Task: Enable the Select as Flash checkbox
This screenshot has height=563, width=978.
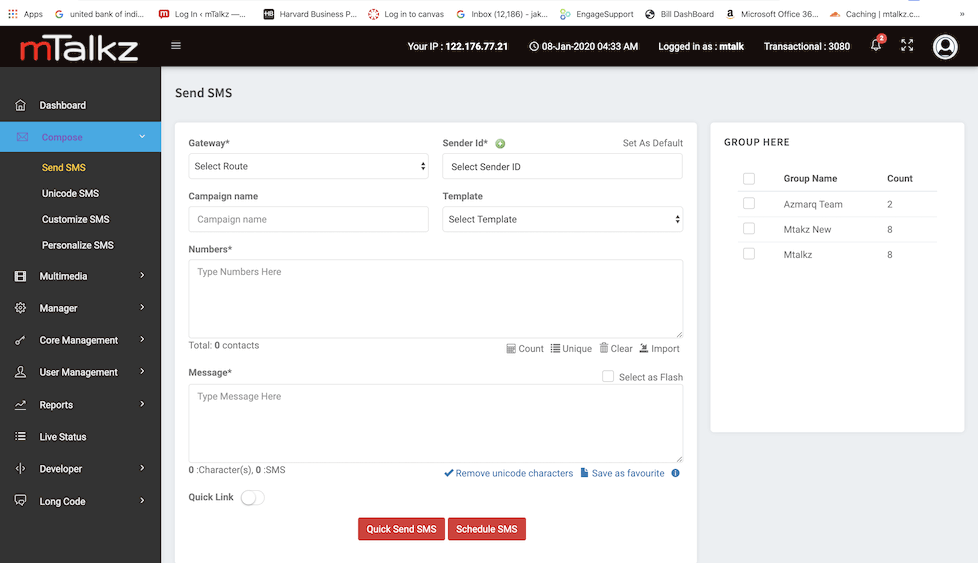Action: pyautogui.click(x=608, y=377)
